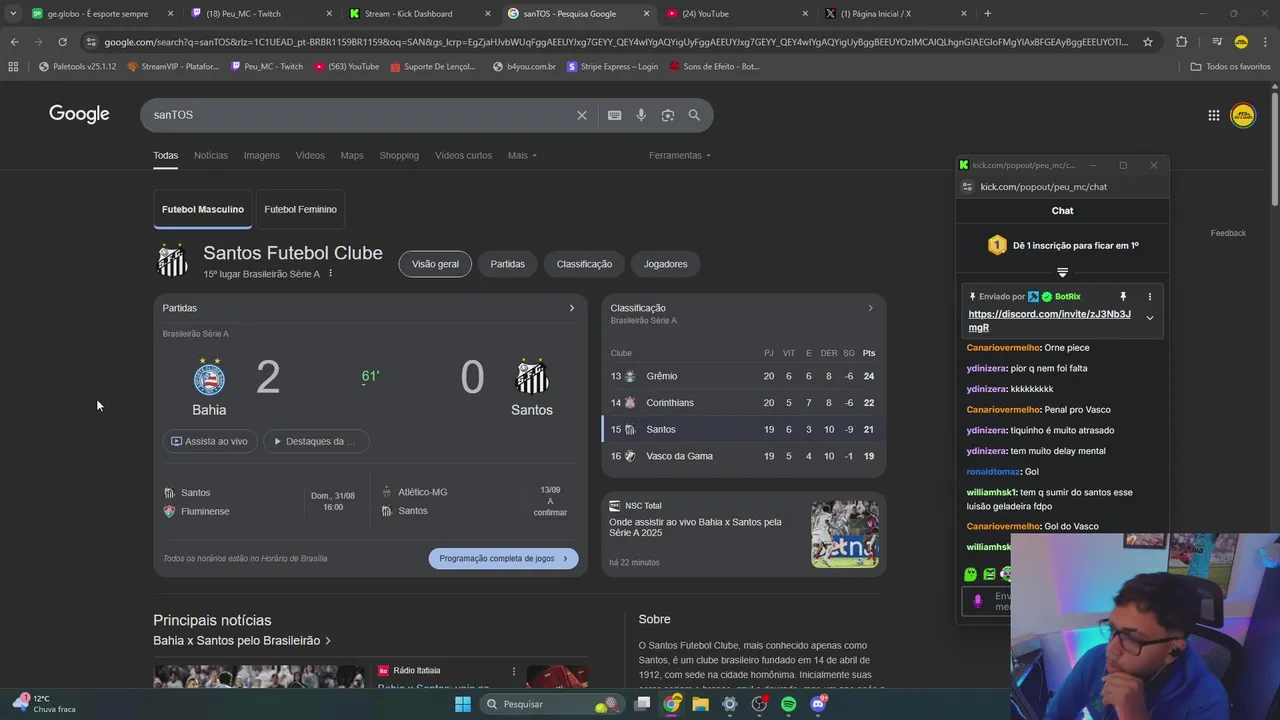Viewport: 1280px width, 720px height.
Task: Open the news article three-dot options
Action: 514,671
